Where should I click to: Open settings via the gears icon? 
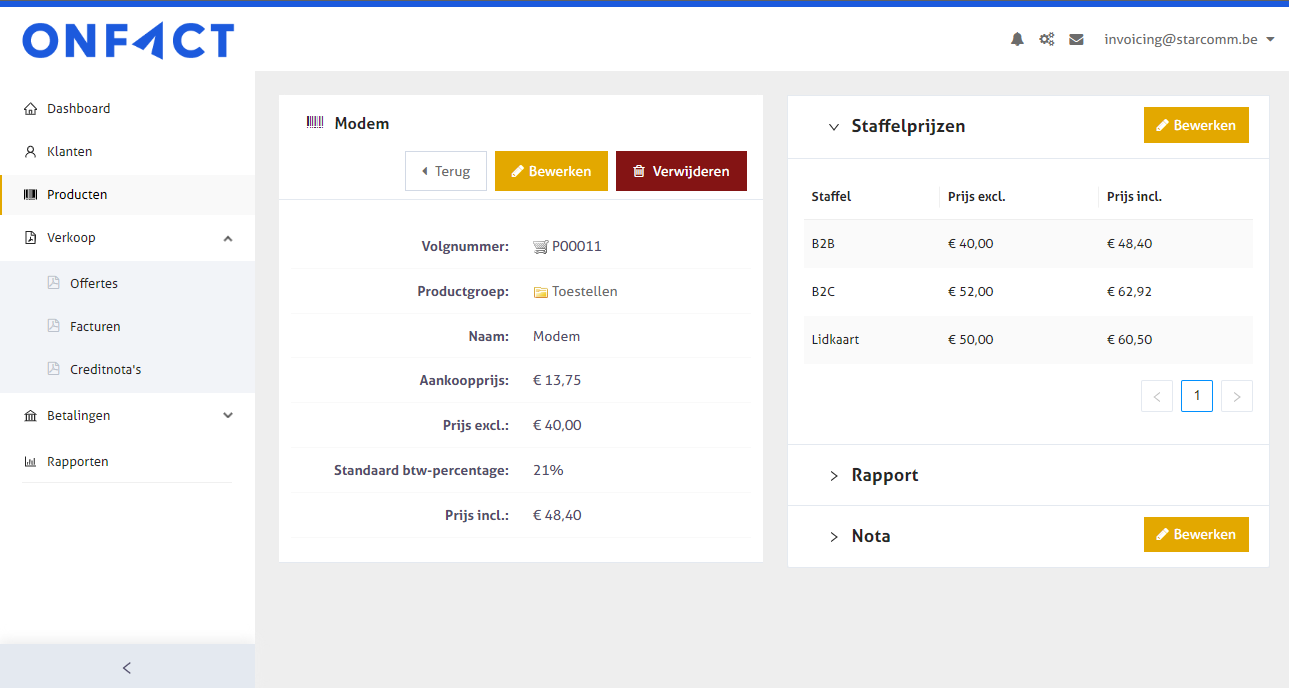click(1047, 40)
